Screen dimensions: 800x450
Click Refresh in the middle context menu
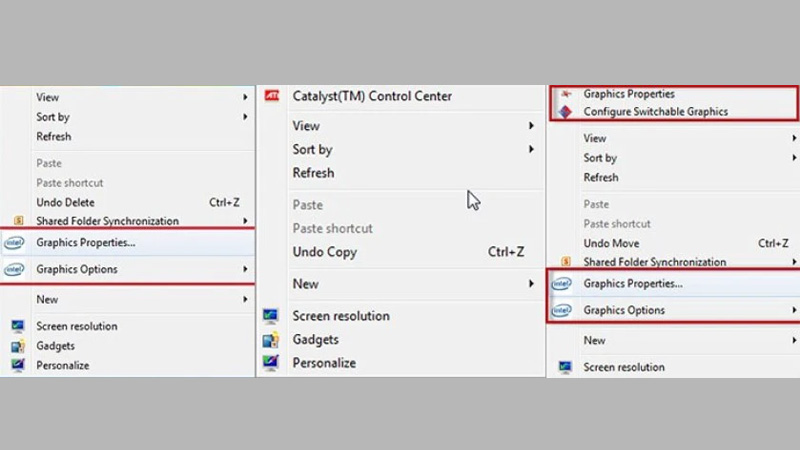click(x=313, y=173)
